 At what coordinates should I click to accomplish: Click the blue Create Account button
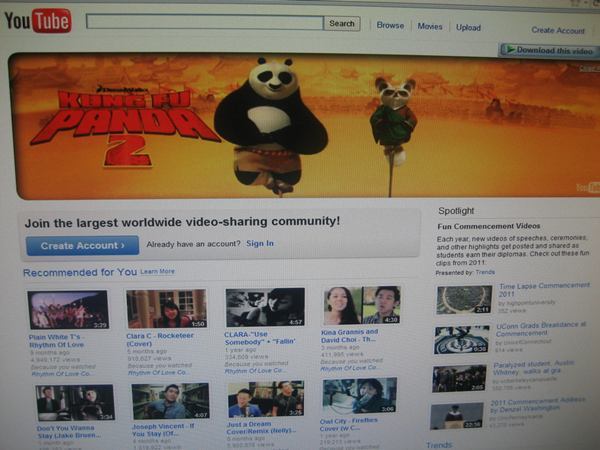click(82, 245)
